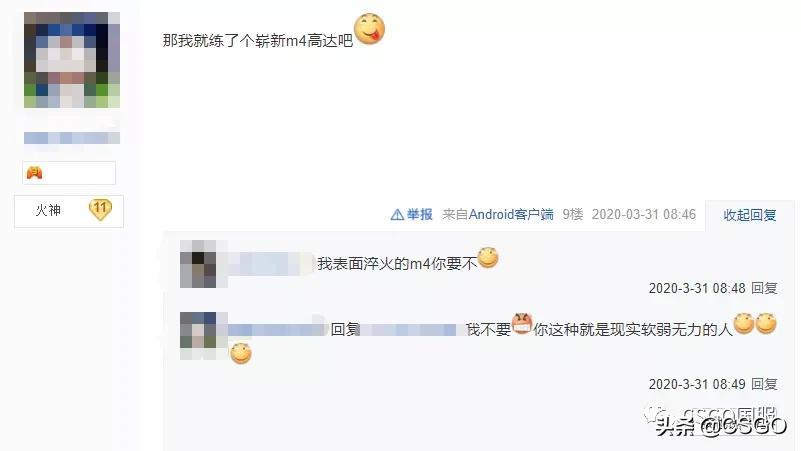Open the main poster's pixelated avatar

[72, 60]
